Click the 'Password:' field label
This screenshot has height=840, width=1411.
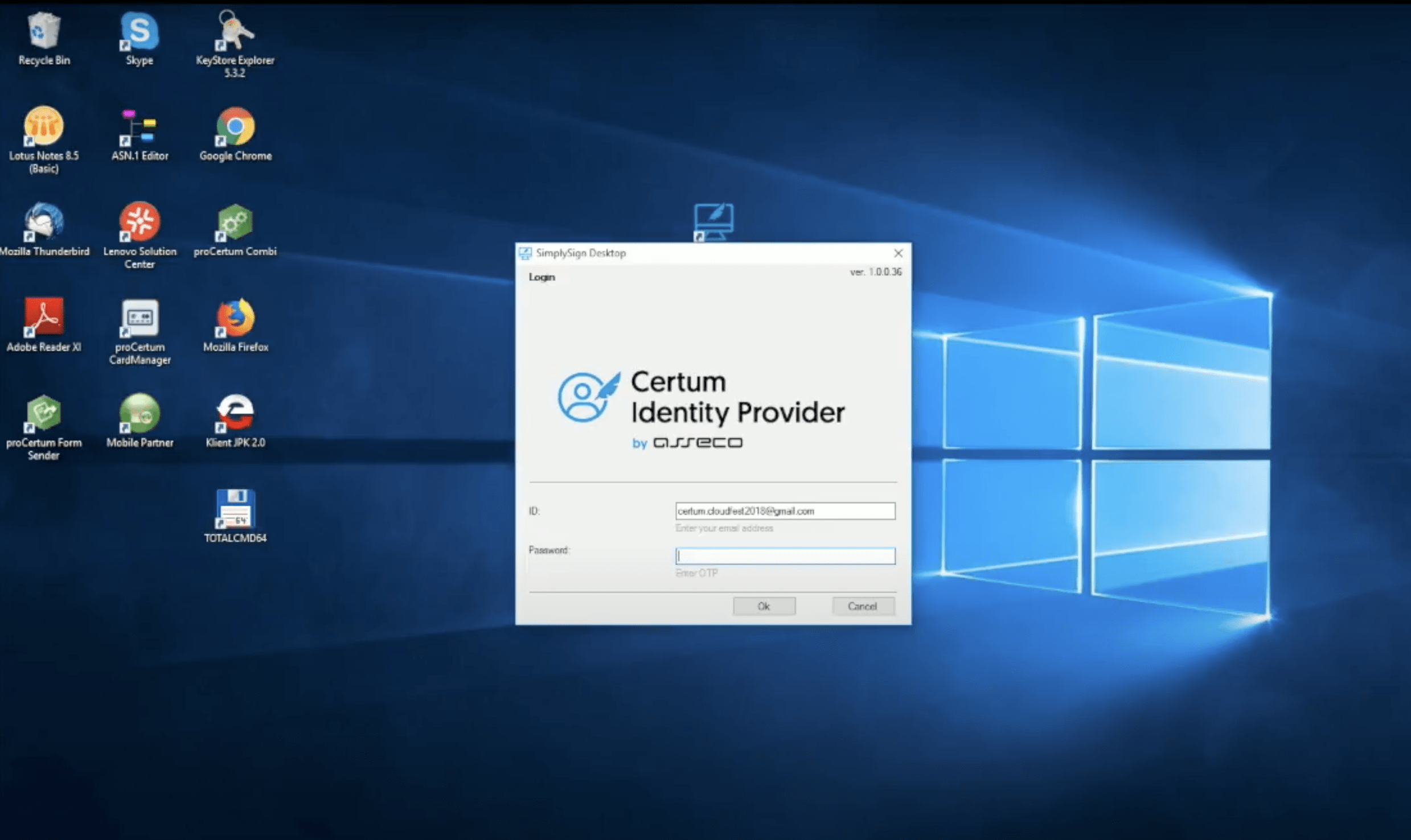point(549,550)
